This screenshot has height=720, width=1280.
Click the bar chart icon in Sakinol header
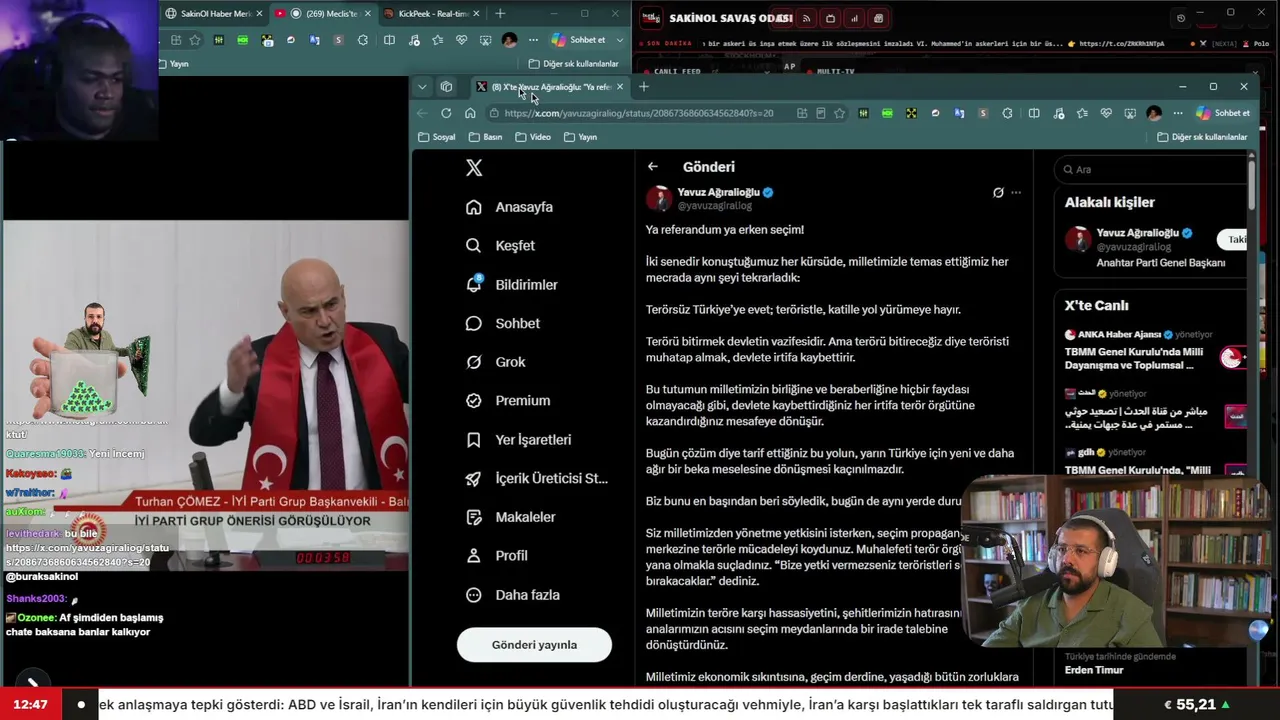855,18
